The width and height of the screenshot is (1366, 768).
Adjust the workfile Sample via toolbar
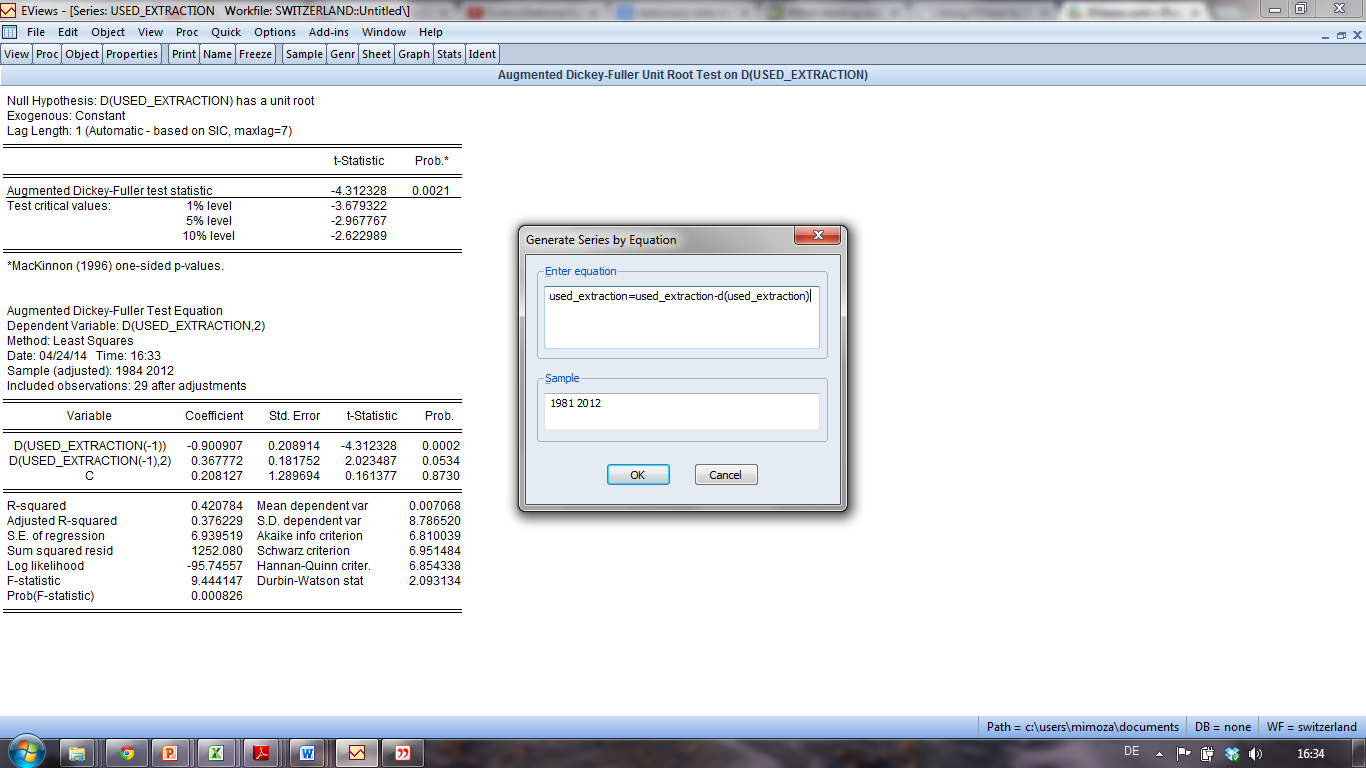tap(303, 54)
